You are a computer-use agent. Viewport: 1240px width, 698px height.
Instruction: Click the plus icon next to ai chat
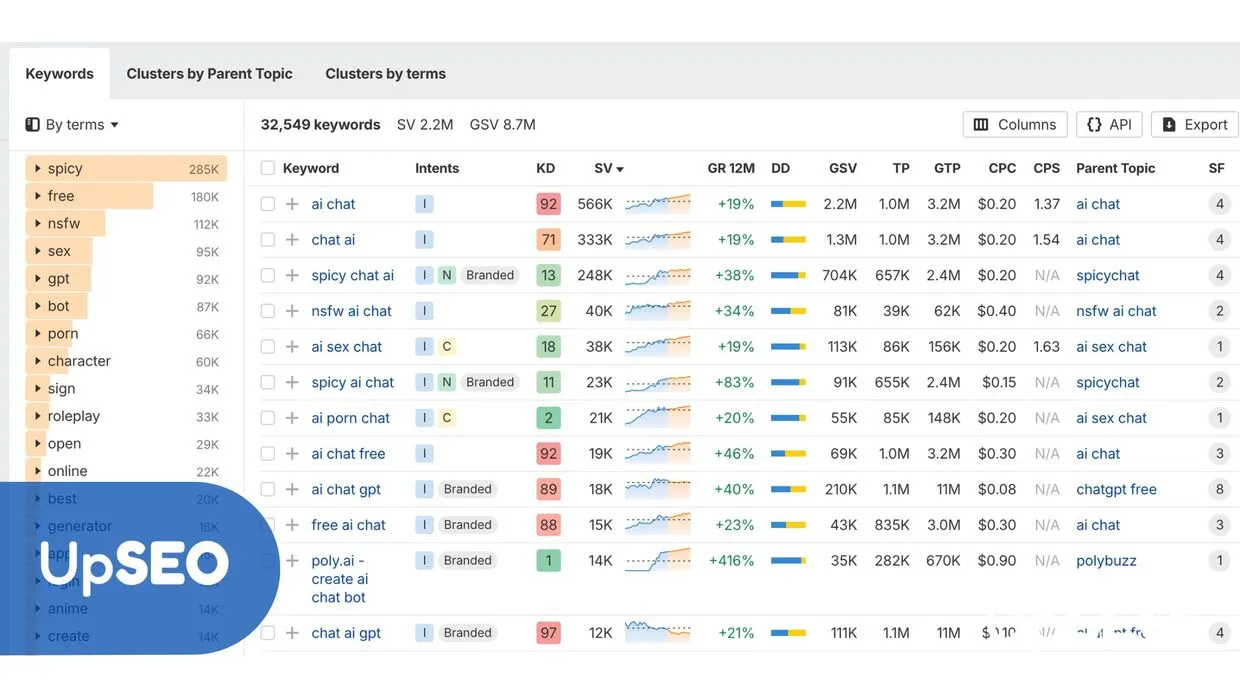(291, 203)
